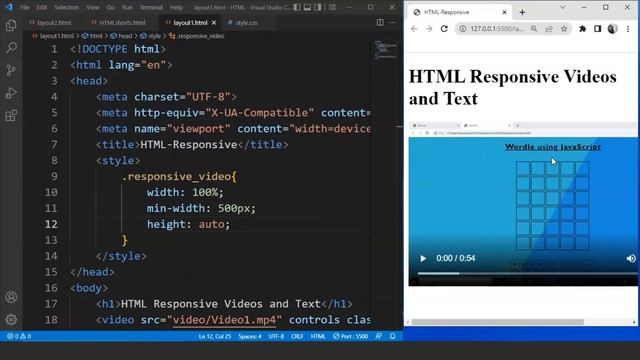This screenshot has height=360, width=640.
Task: Open Customize Layout in VS Code title bar
Action: click(x=333, y=7)
